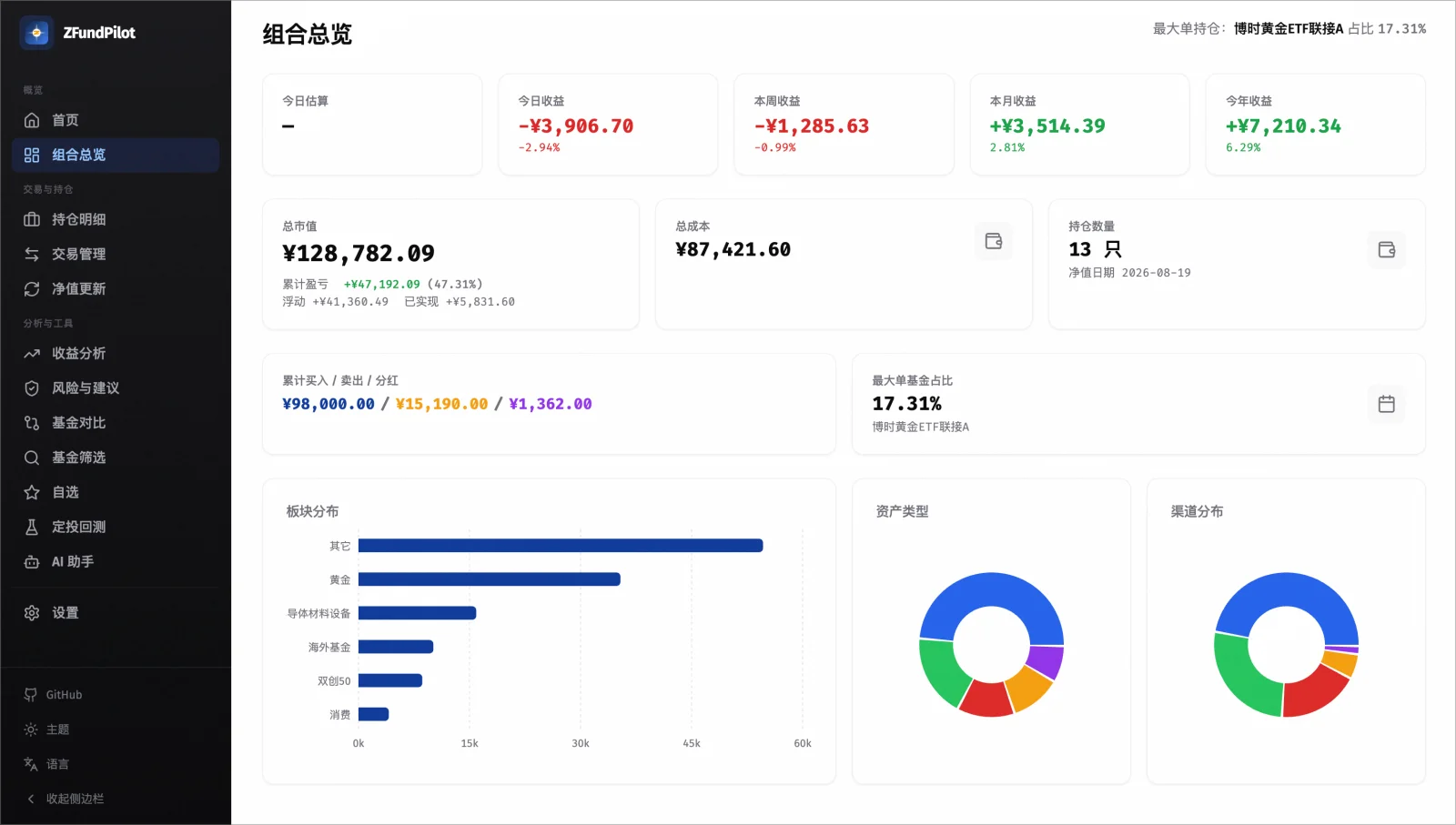Click the 风险与建议 shield icon
This screenshot has width=1456, height=825.
point(32,387)
